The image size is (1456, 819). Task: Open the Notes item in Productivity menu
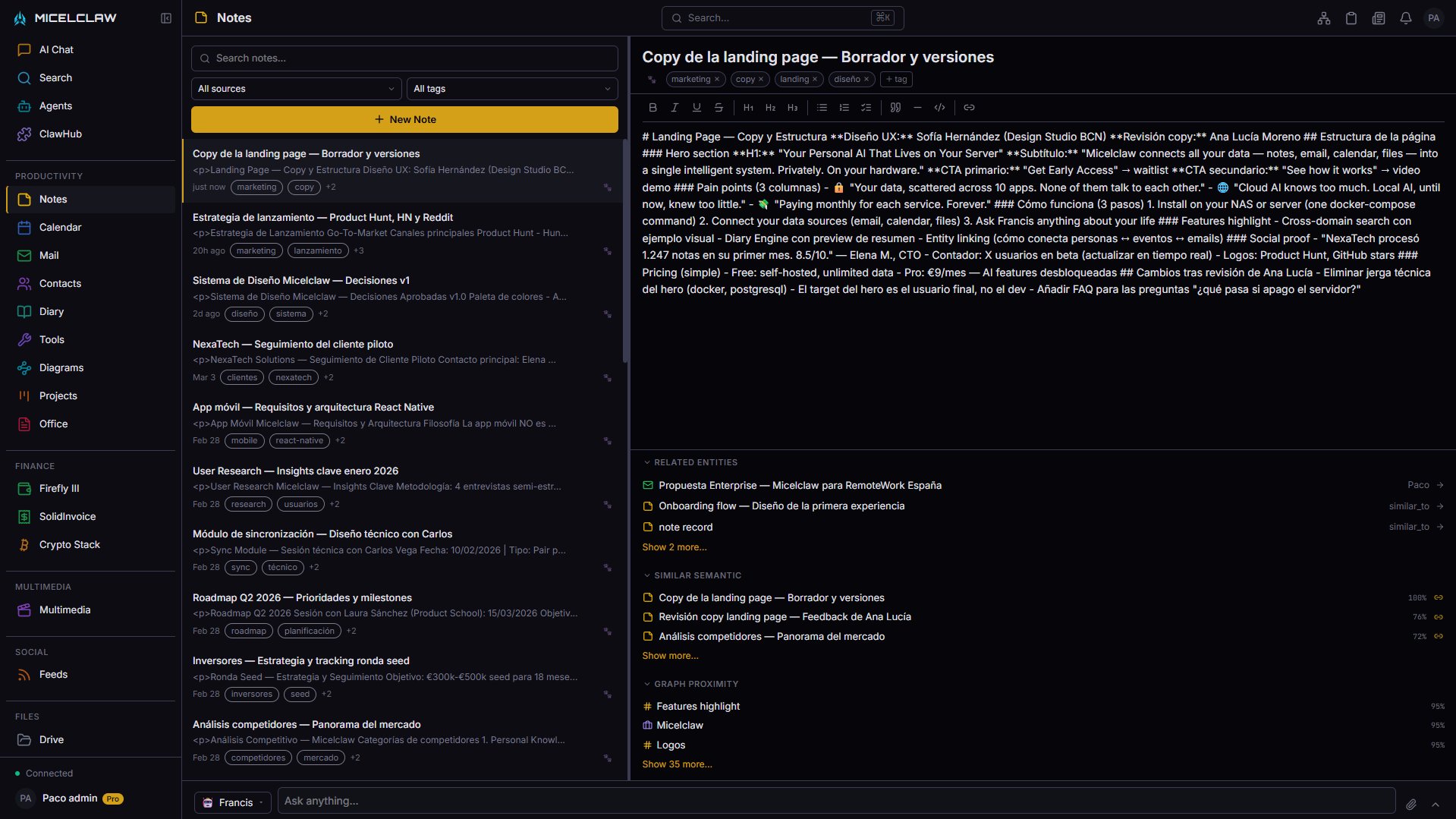point(53,199)
